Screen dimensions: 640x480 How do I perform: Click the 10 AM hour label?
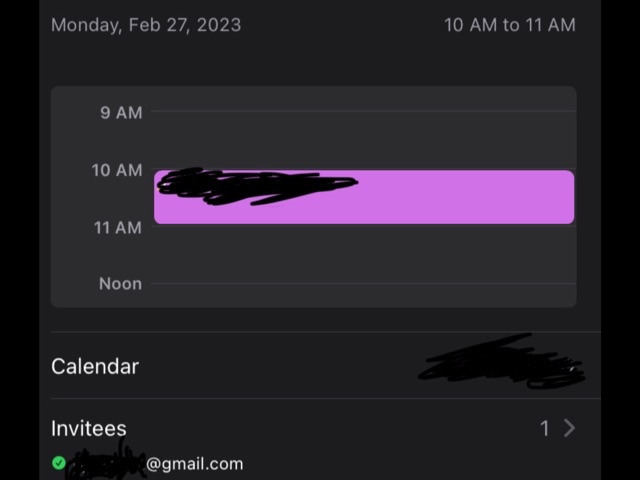(117, 170)
